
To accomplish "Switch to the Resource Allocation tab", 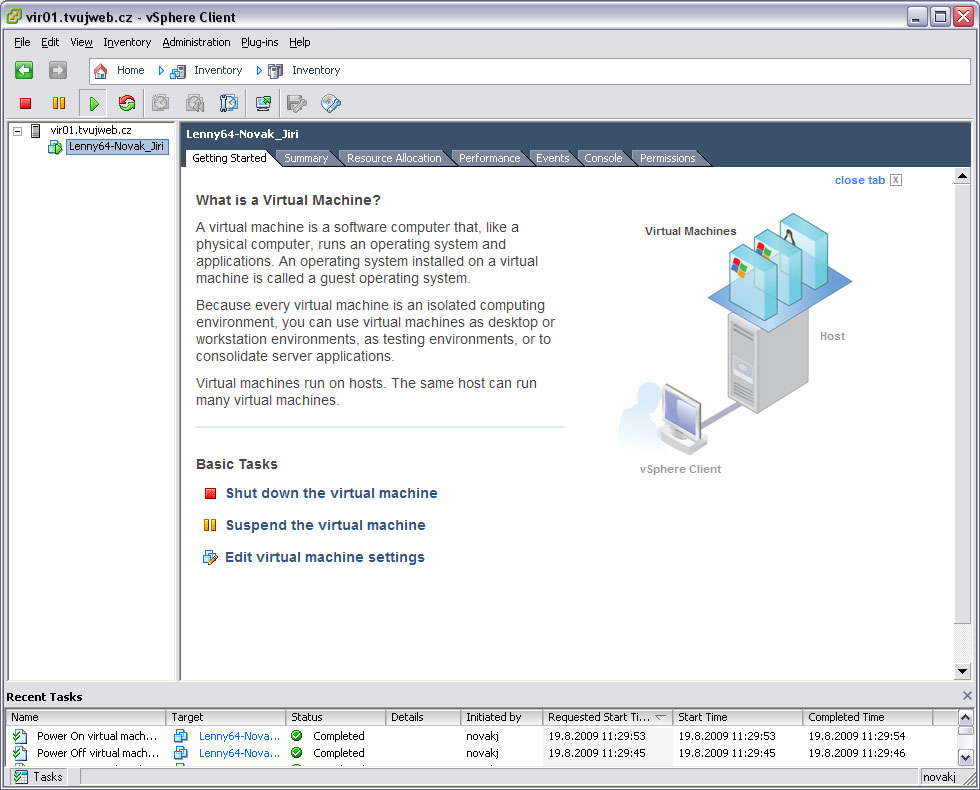I will (394, 158).
